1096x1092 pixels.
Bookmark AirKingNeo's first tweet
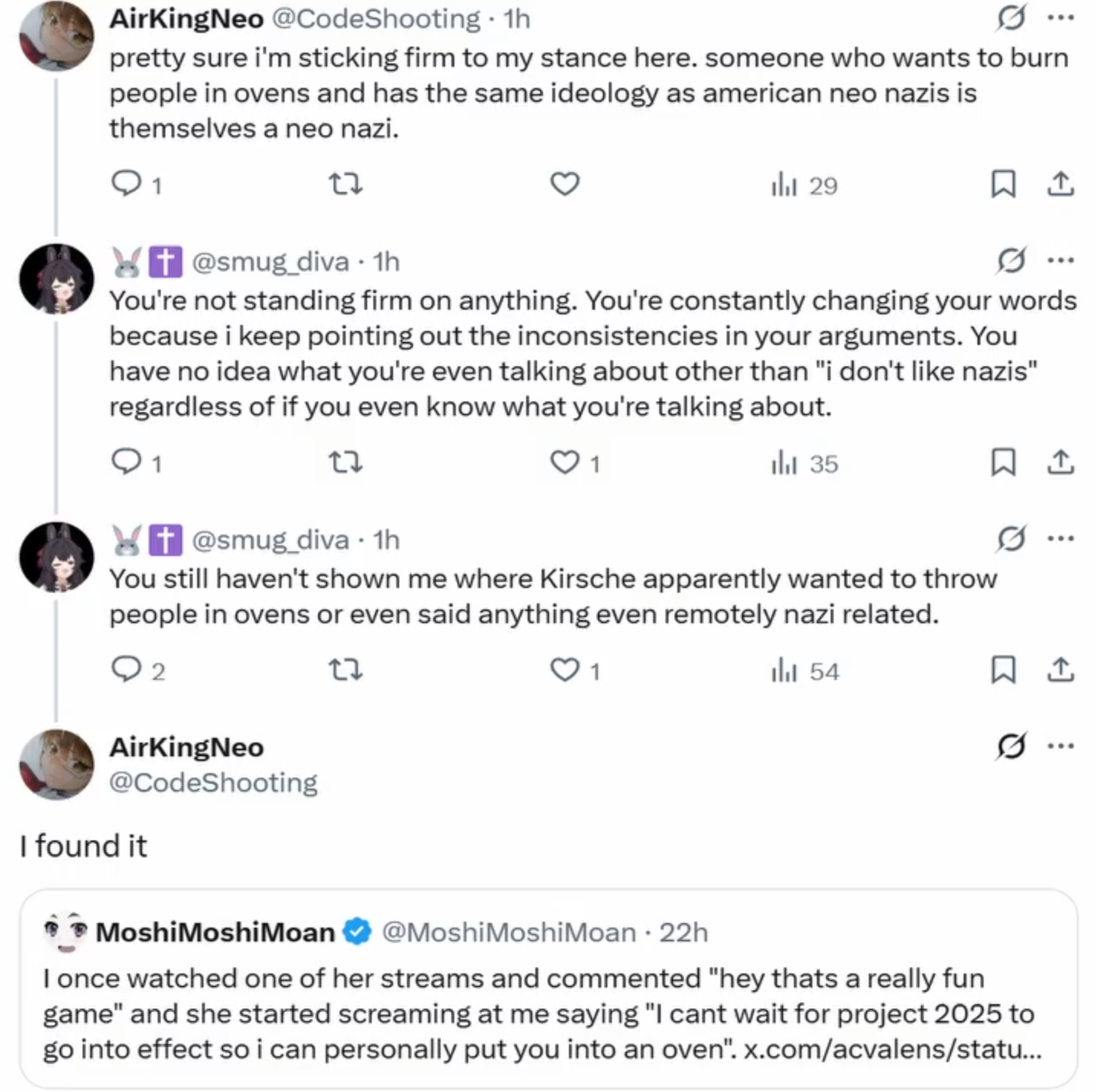pos(1003,184)
